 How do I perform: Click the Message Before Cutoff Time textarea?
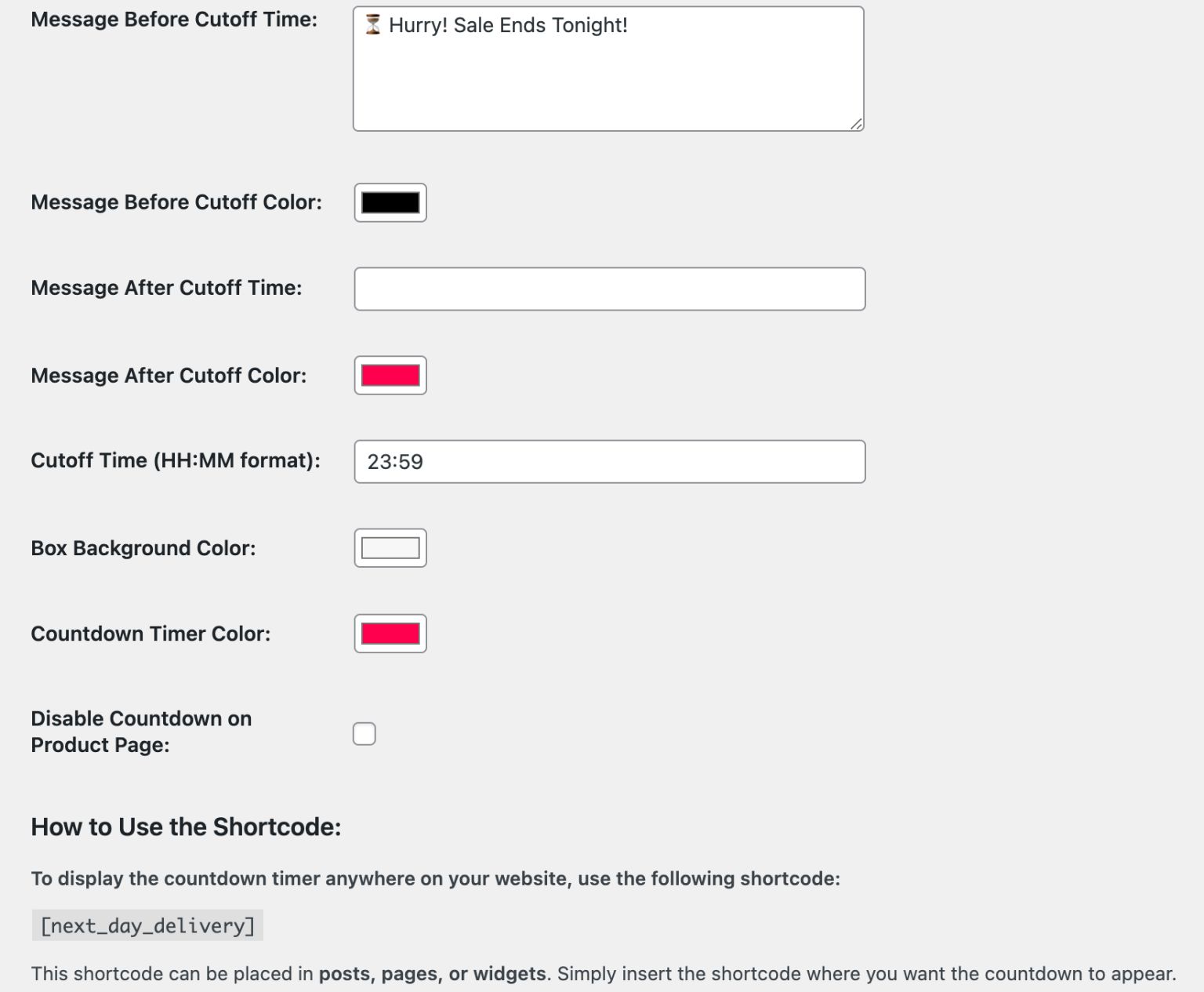point(608,78)
